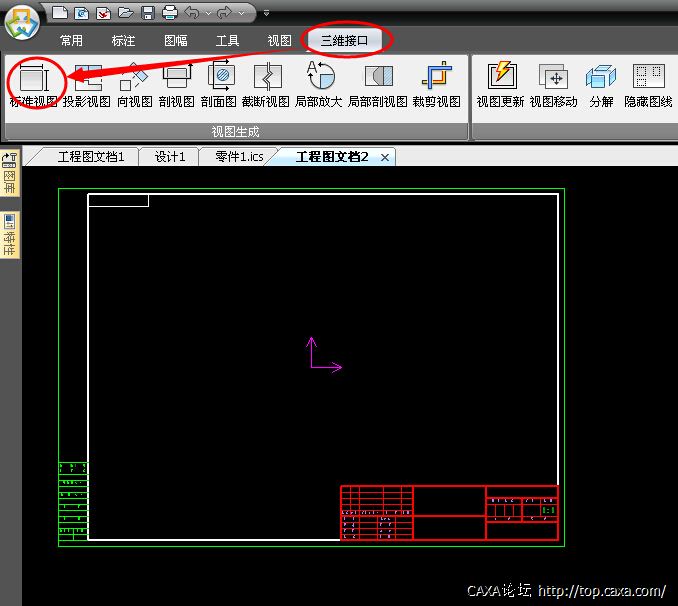678x606 pixels.
Task: Select the 三维接口 ribbon tab
Action: 344,41
